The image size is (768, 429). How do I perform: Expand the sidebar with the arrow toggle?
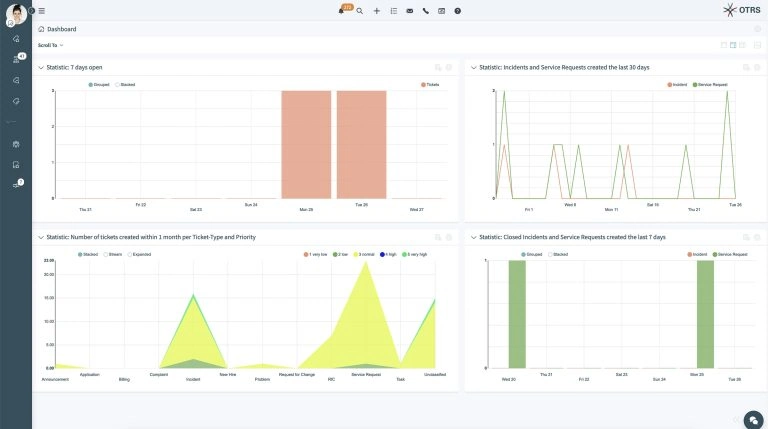[32, 11]
